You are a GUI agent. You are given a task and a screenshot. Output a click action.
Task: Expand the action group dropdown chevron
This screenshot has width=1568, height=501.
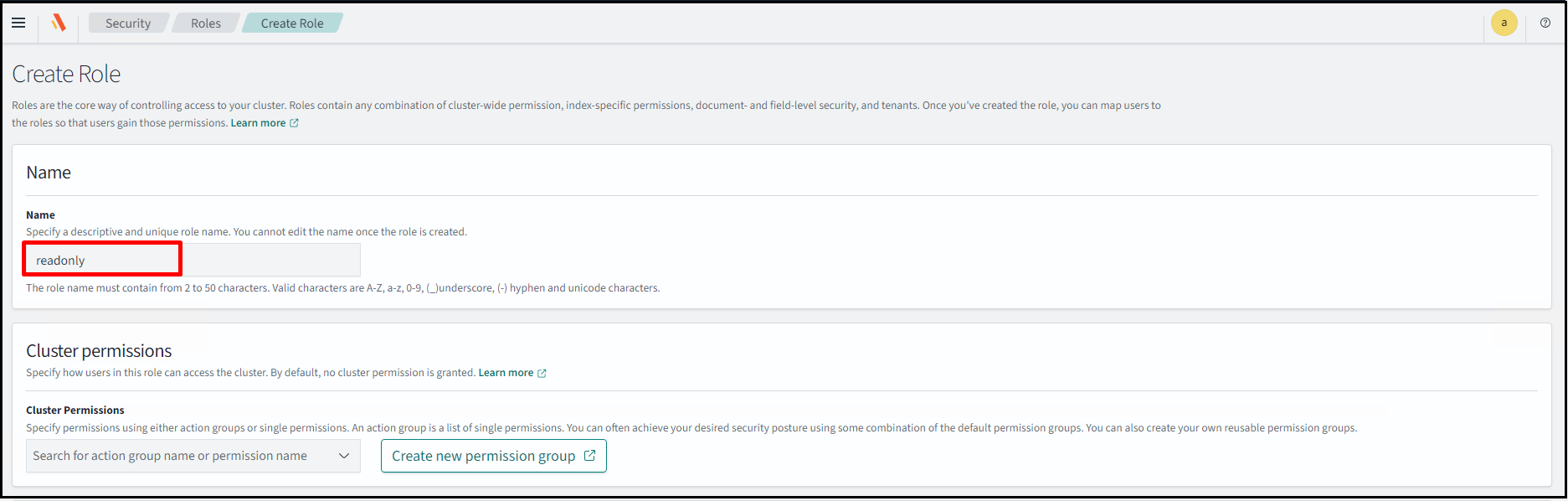[x=343, y=456]
